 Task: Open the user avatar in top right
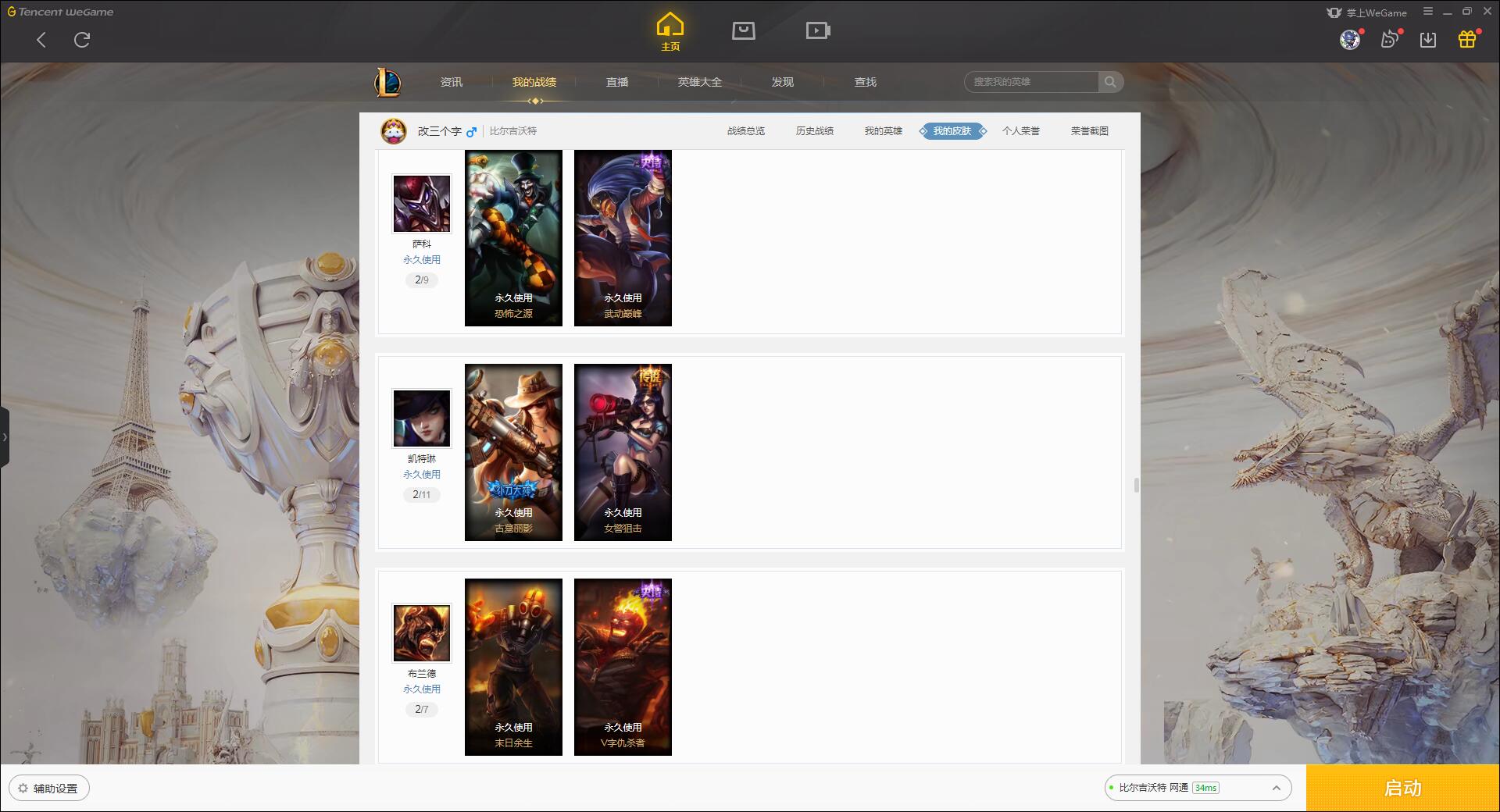click(1350, 39)
